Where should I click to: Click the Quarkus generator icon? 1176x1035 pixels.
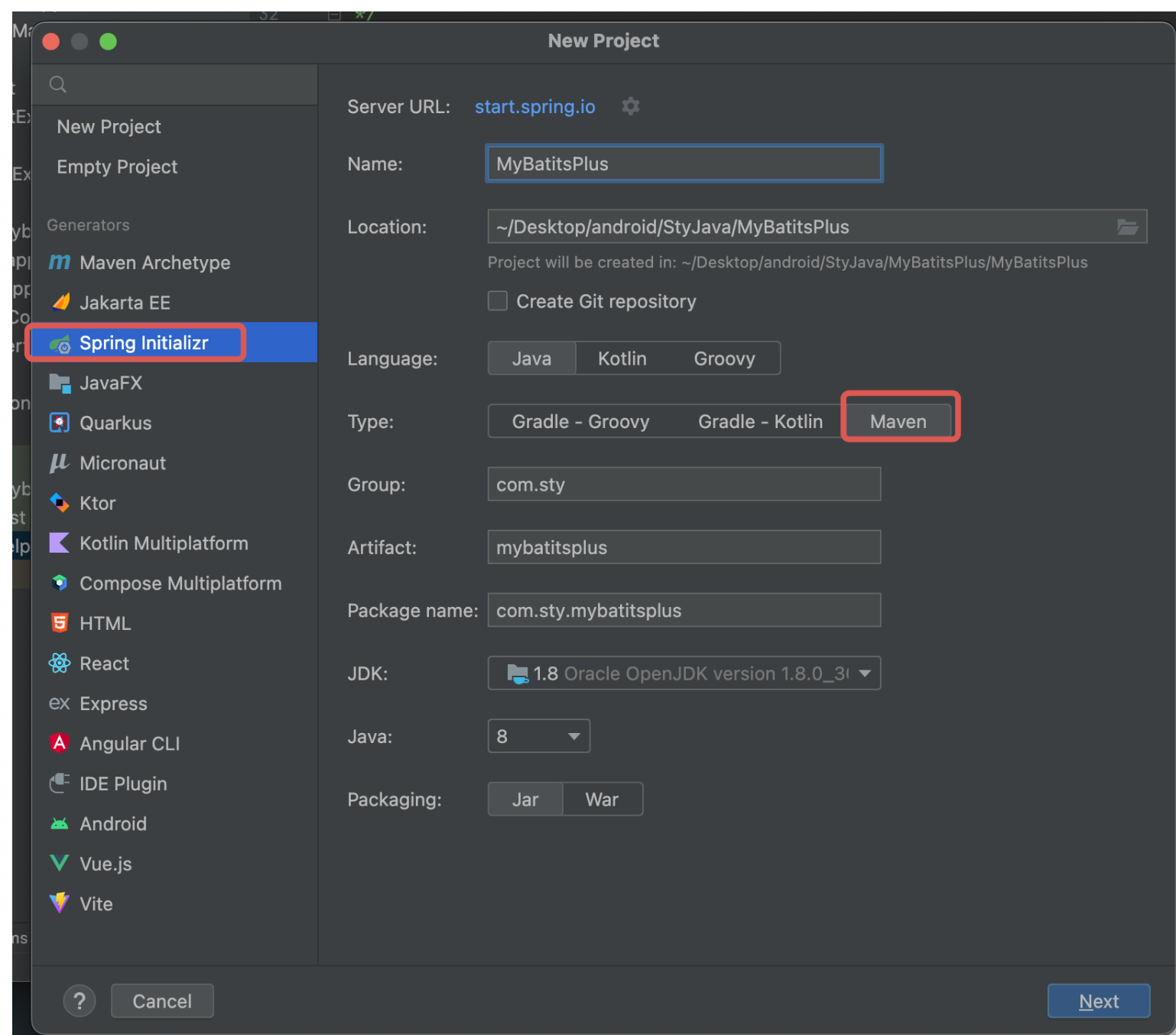click(x=60, y=423)
